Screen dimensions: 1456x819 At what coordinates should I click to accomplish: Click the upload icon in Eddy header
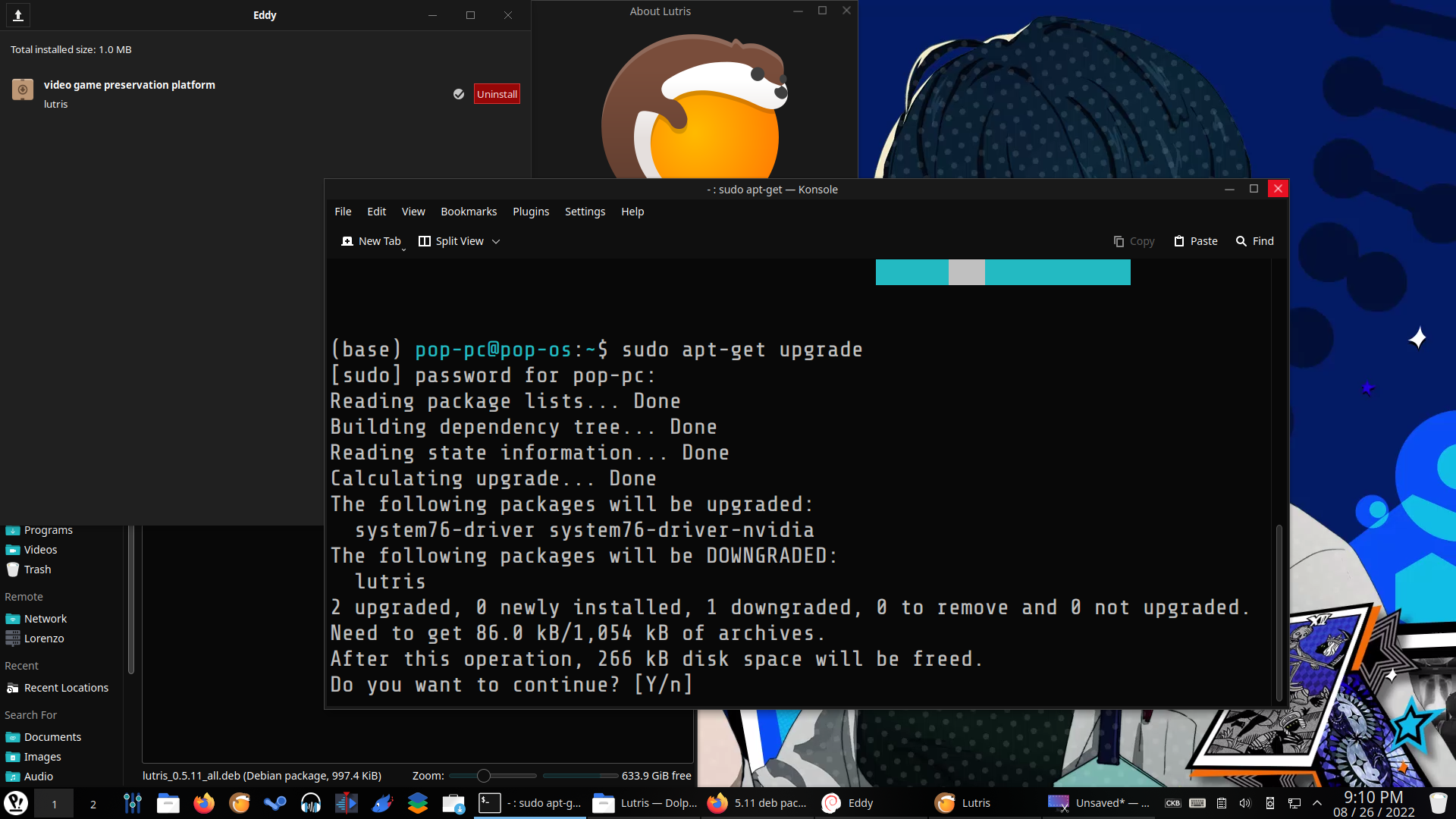coord(18,15)
